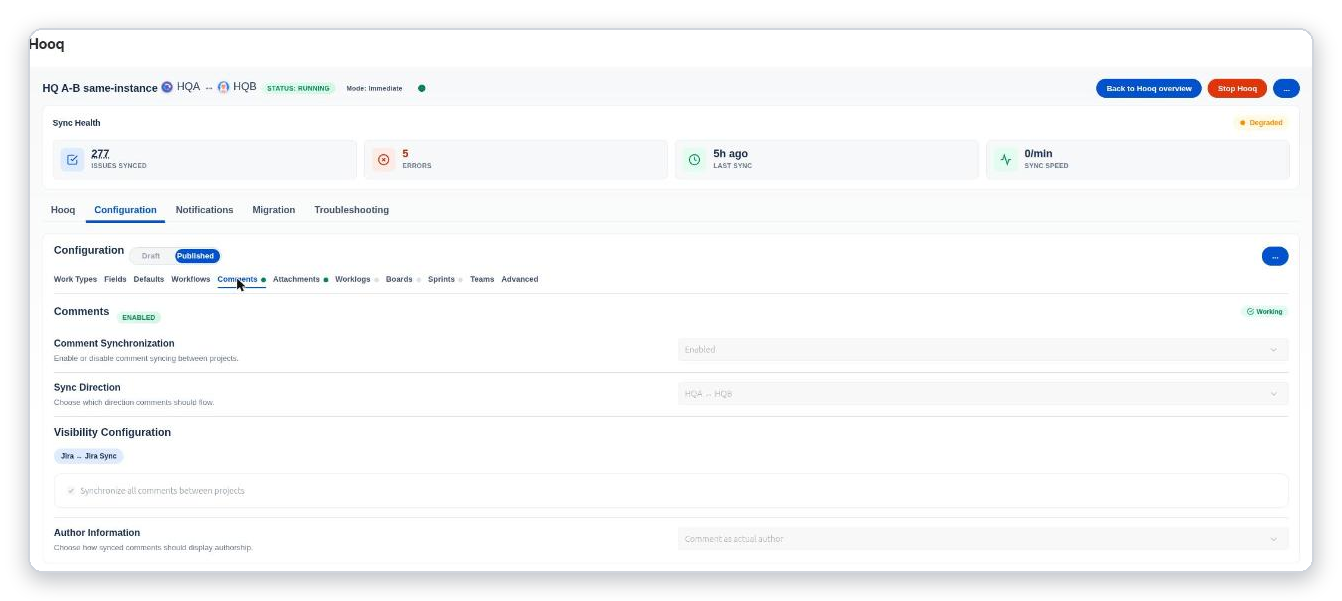Click the 5 errors count
The width and height of the screenshot is (1342, 601).
tap(405, 154)
